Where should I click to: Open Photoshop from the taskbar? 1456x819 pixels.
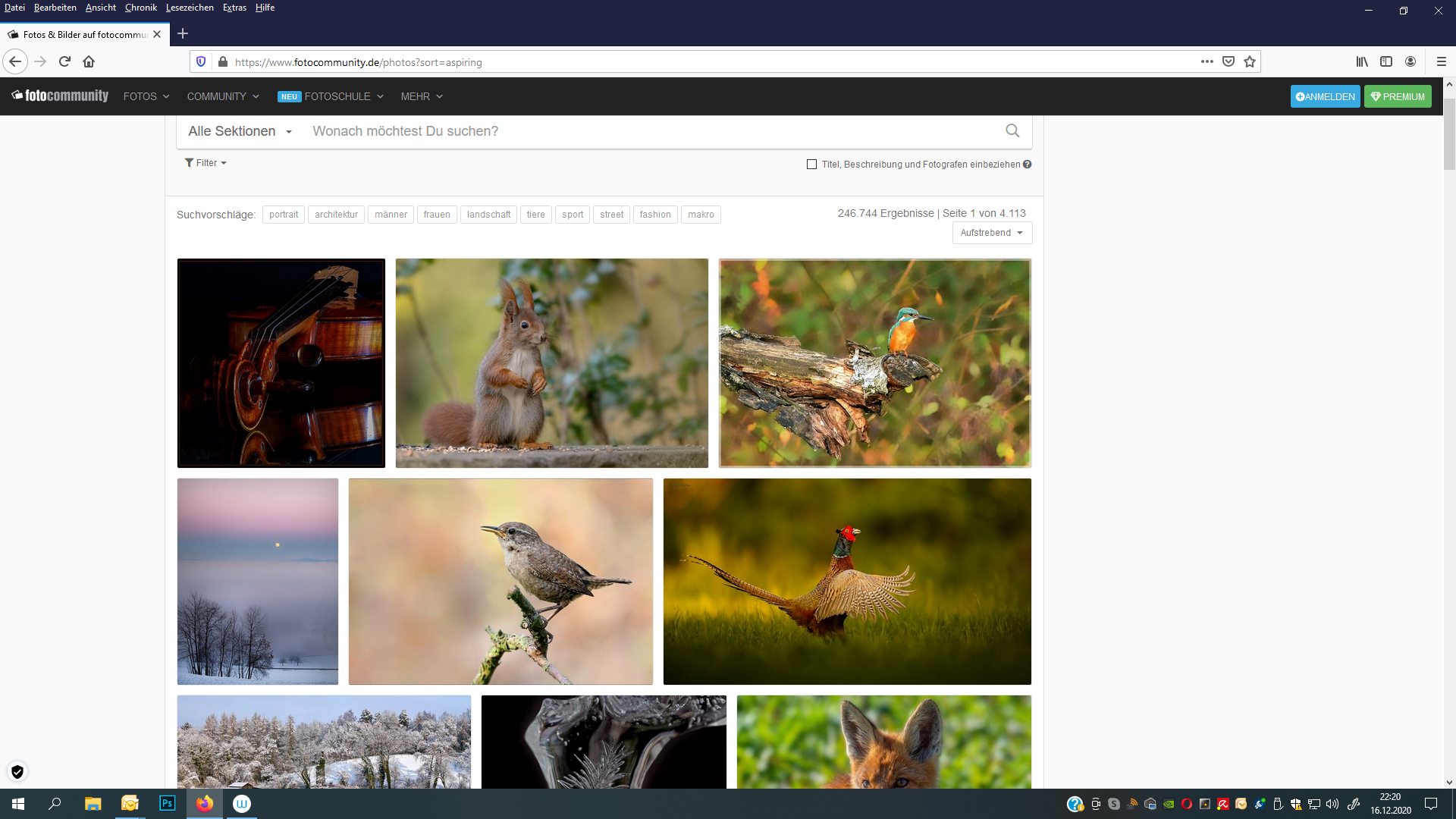tap(167, 804)
